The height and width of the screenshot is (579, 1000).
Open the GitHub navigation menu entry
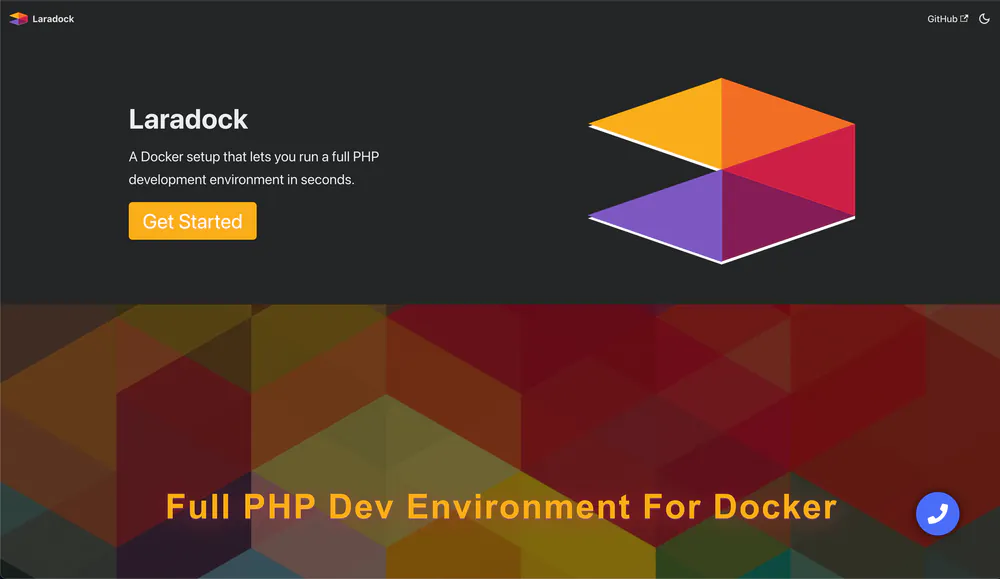941,17
